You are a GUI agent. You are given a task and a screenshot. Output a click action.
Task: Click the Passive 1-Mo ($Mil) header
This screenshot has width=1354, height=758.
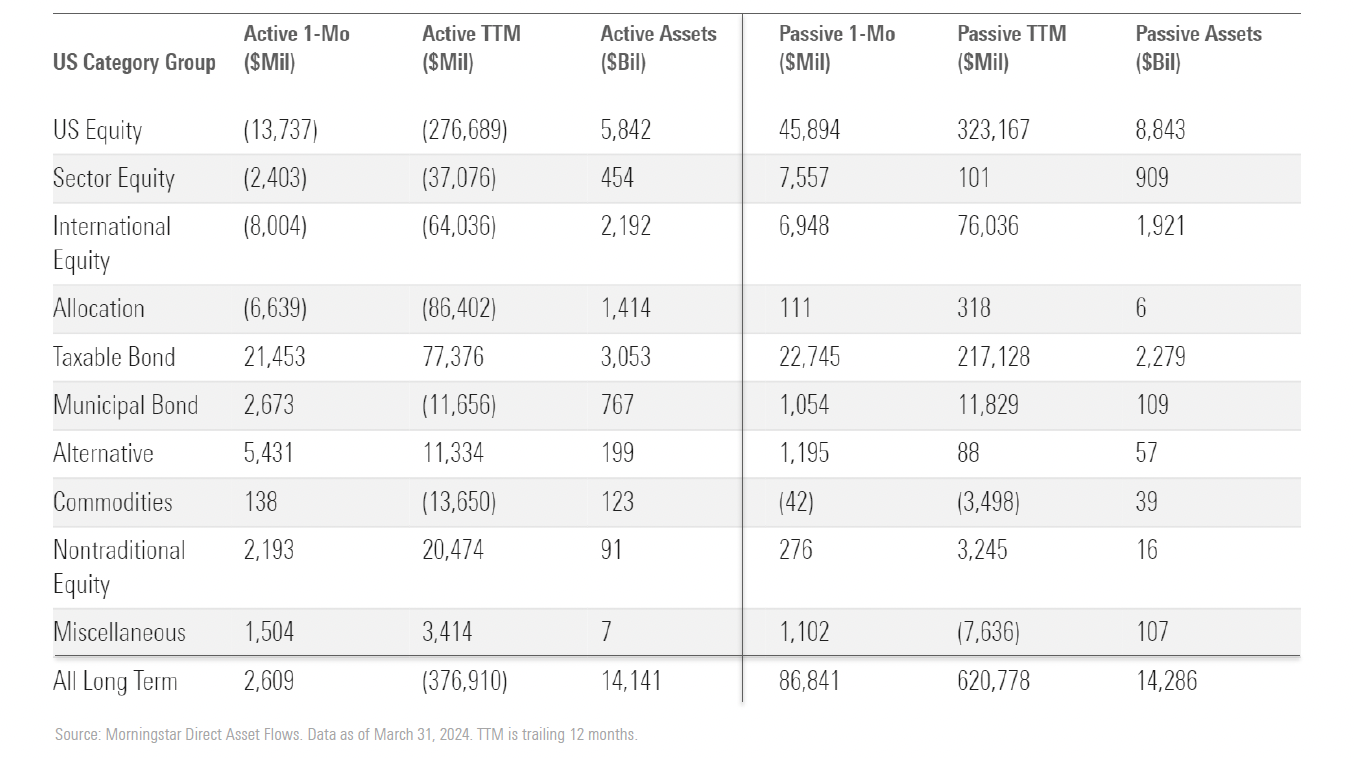(x=836, y=48)
